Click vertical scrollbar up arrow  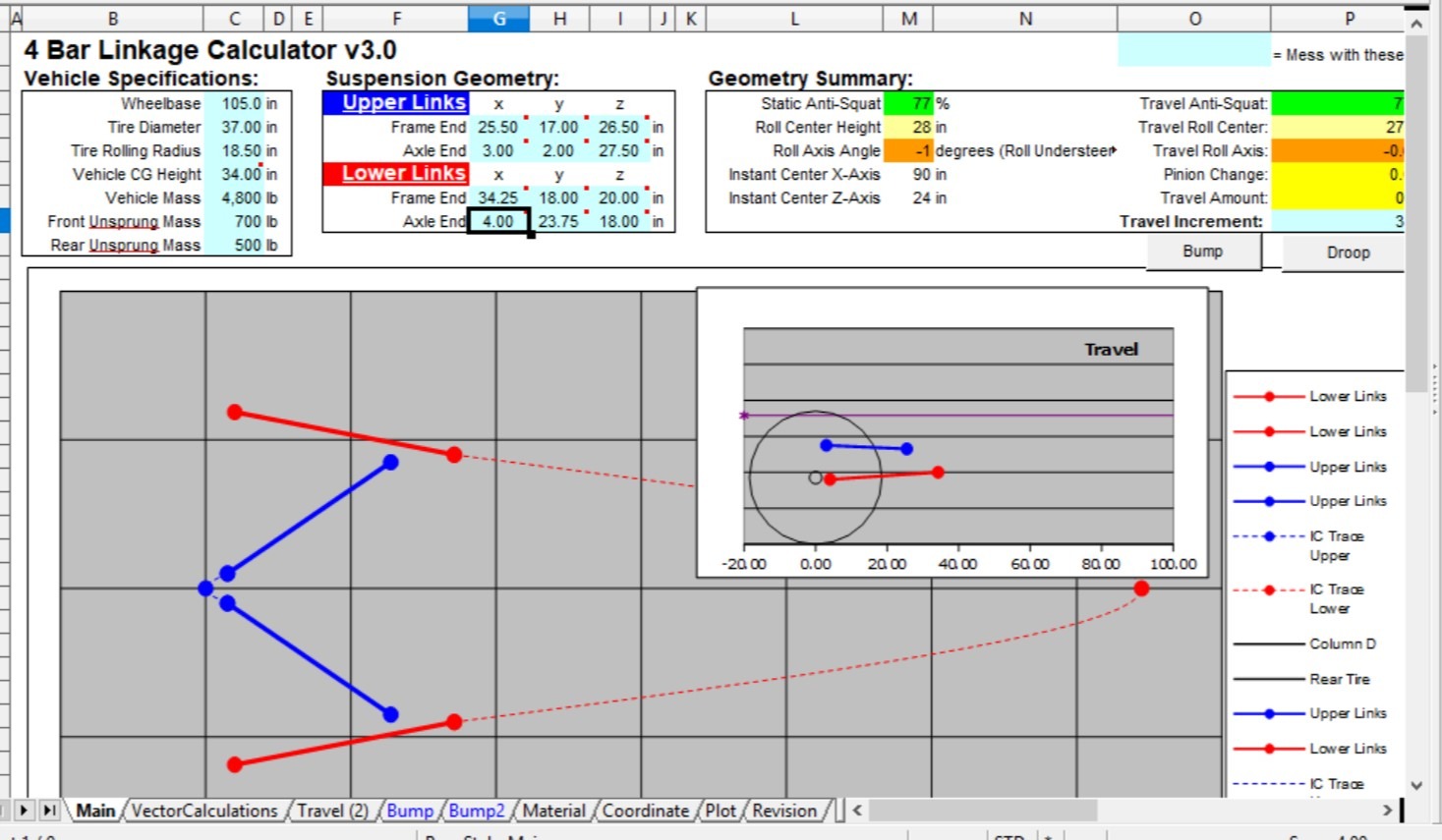[1416, 24]
